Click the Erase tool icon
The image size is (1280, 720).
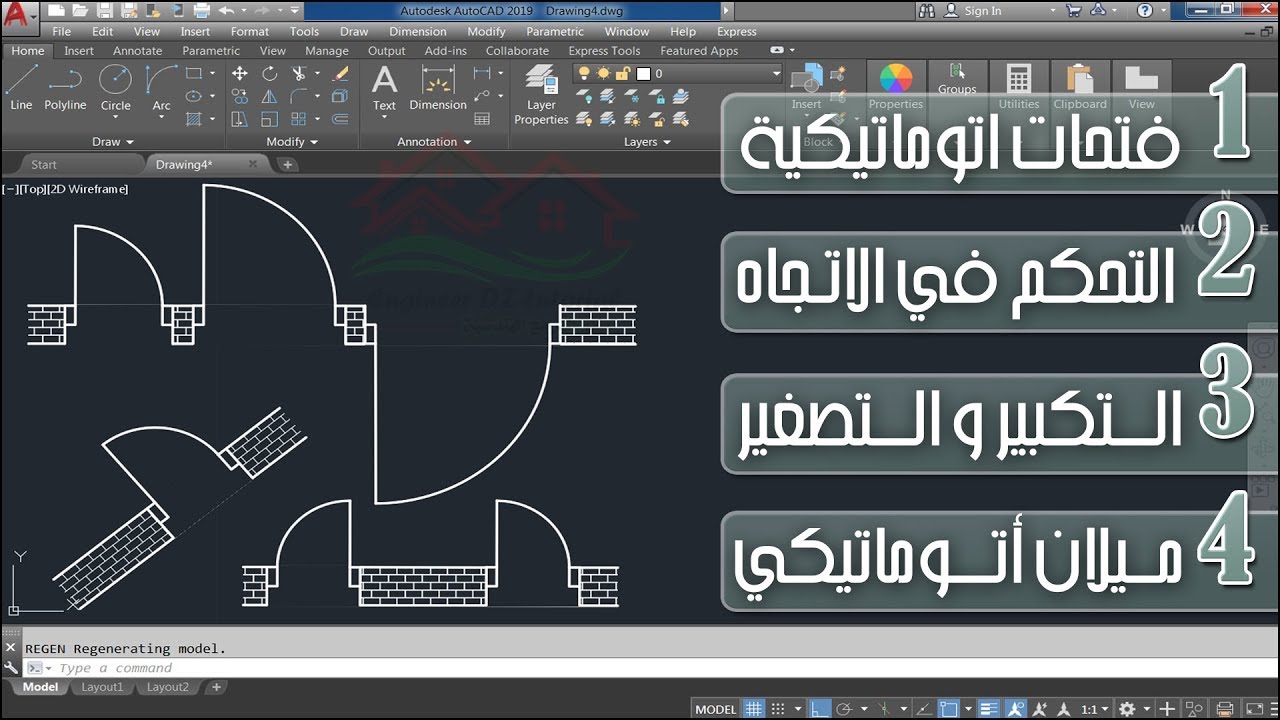tap(341, 74)
